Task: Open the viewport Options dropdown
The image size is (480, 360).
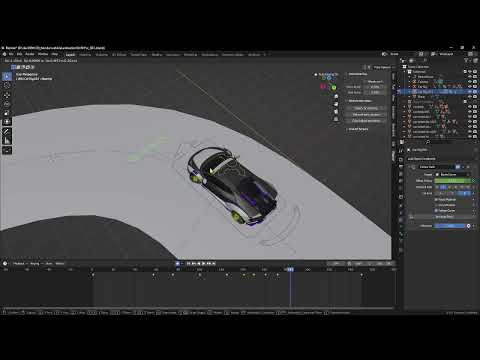Action: 383,67
